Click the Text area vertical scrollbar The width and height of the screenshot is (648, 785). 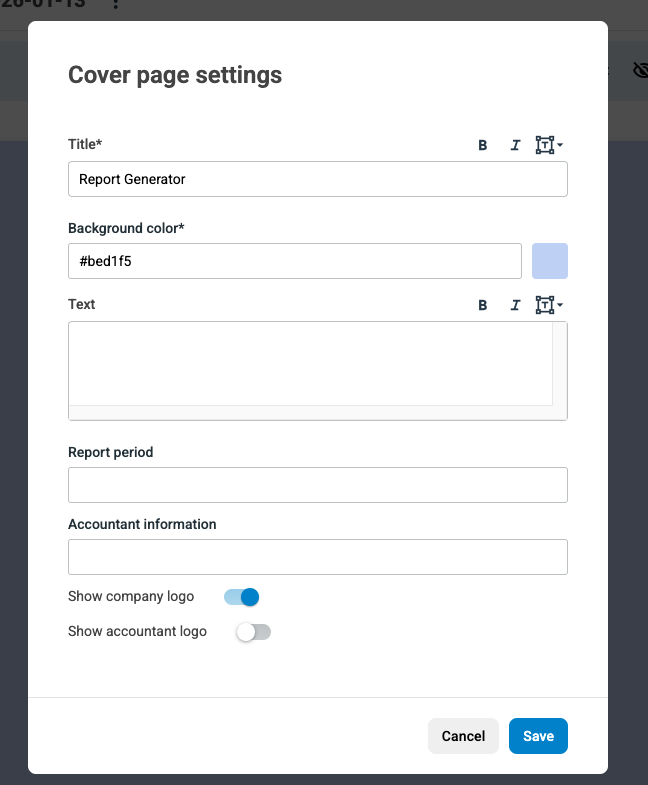coord(560,363)
